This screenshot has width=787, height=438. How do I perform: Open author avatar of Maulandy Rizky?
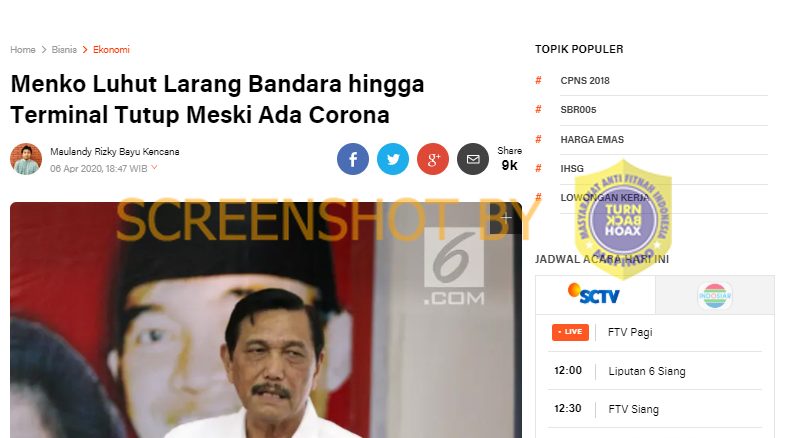tap(26, 159)
